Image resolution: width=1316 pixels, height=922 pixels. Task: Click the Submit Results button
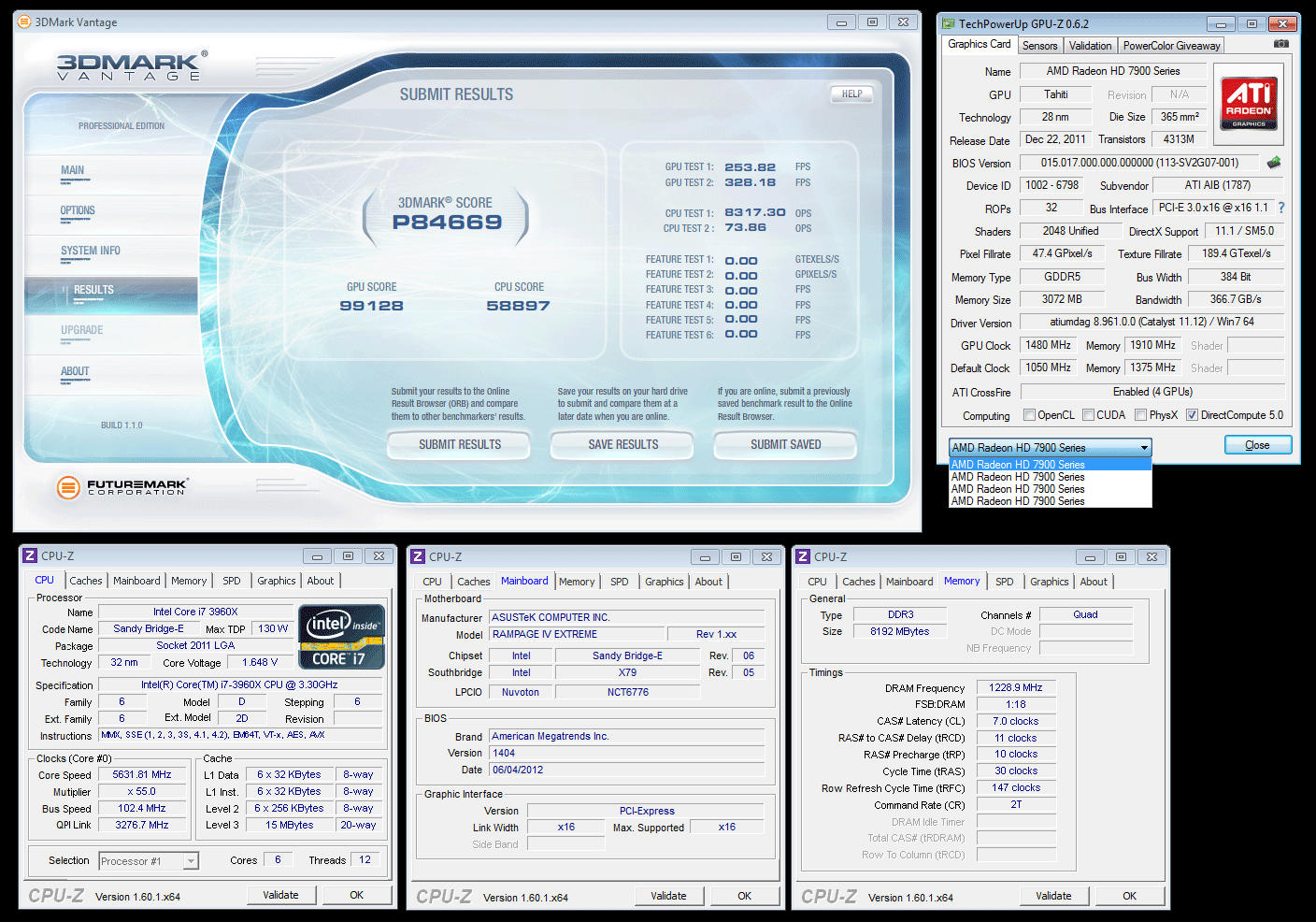(459, 445)
